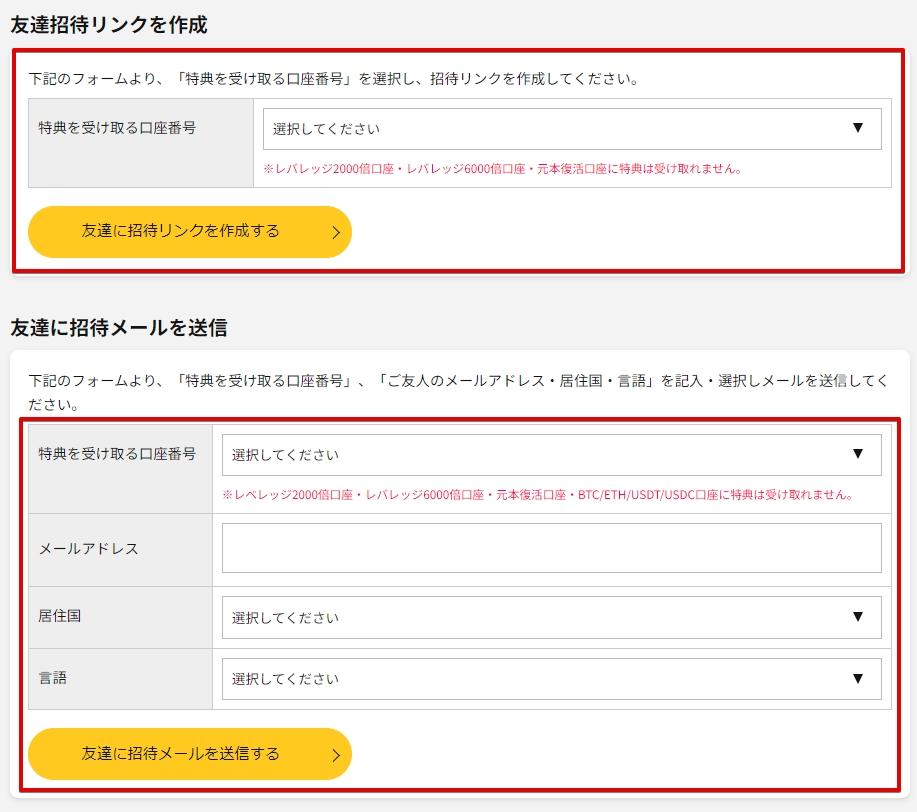Click the yellow invite link creation button
The image size is (917, 812).
coord(190,231)
